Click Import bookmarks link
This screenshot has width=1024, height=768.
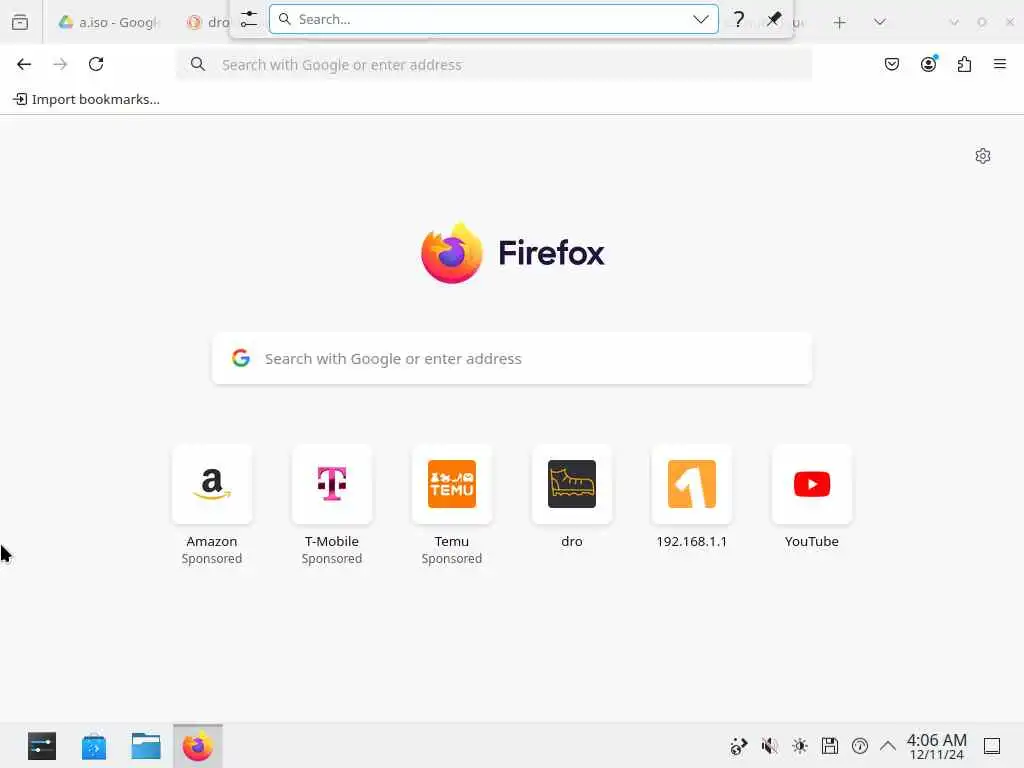pyautogui.click(x=87, y=99)
